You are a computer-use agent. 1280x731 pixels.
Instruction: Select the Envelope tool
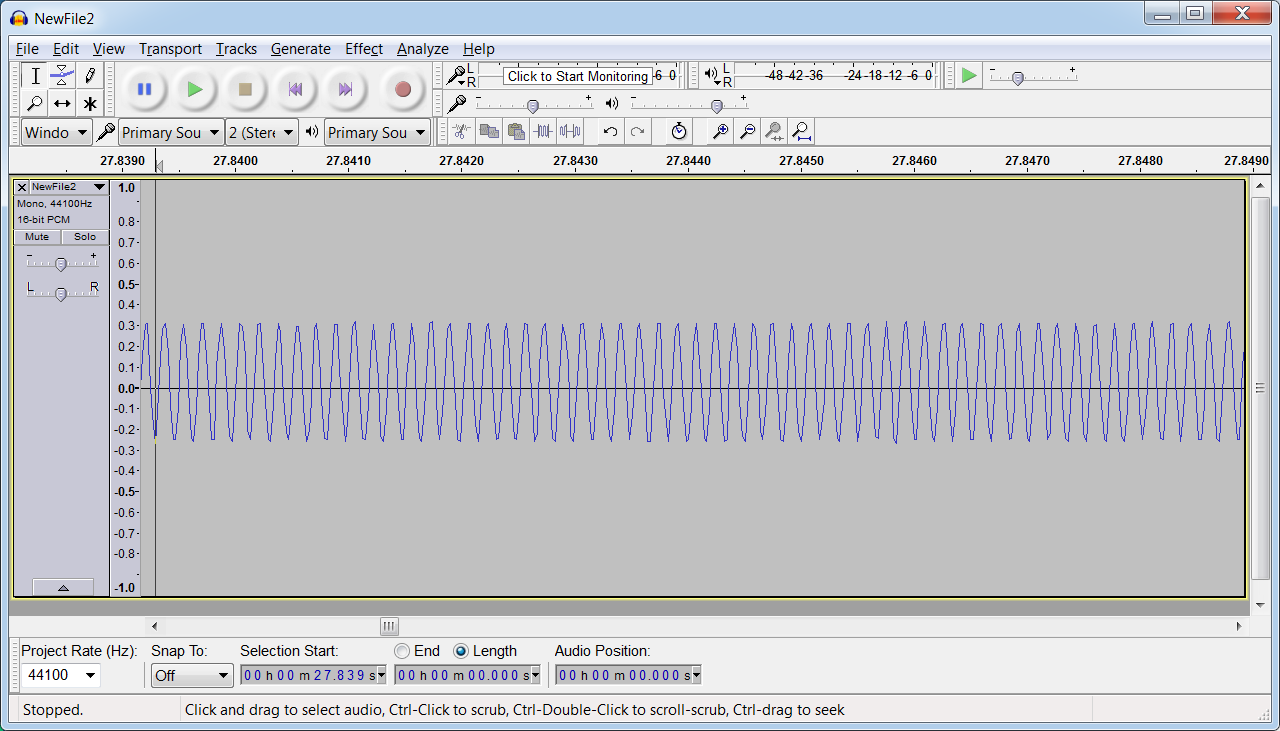click(x=62, y=75)
